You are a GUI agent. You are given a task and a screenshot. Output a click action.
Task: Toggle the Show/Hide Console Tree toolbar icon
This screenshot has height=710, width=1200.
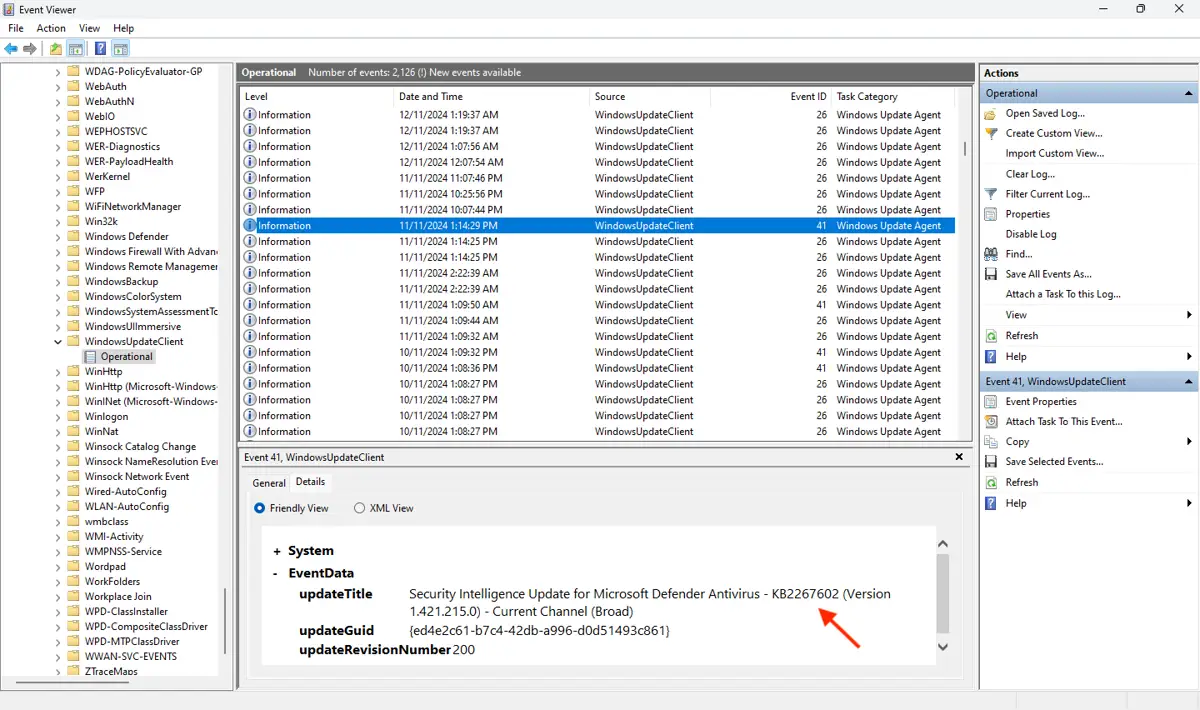[75, 49]
